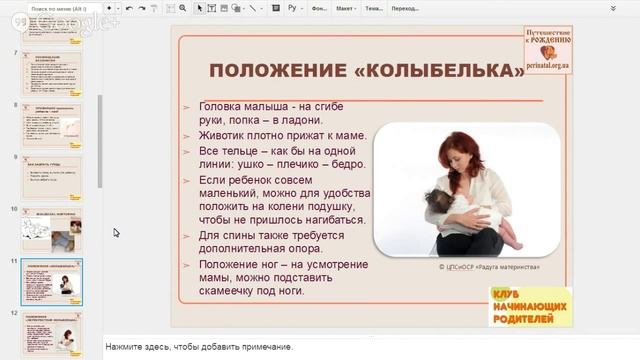Select the zoom magnifier tool
This screenshot has height=360, width=640.
click(x=182, y=8)
